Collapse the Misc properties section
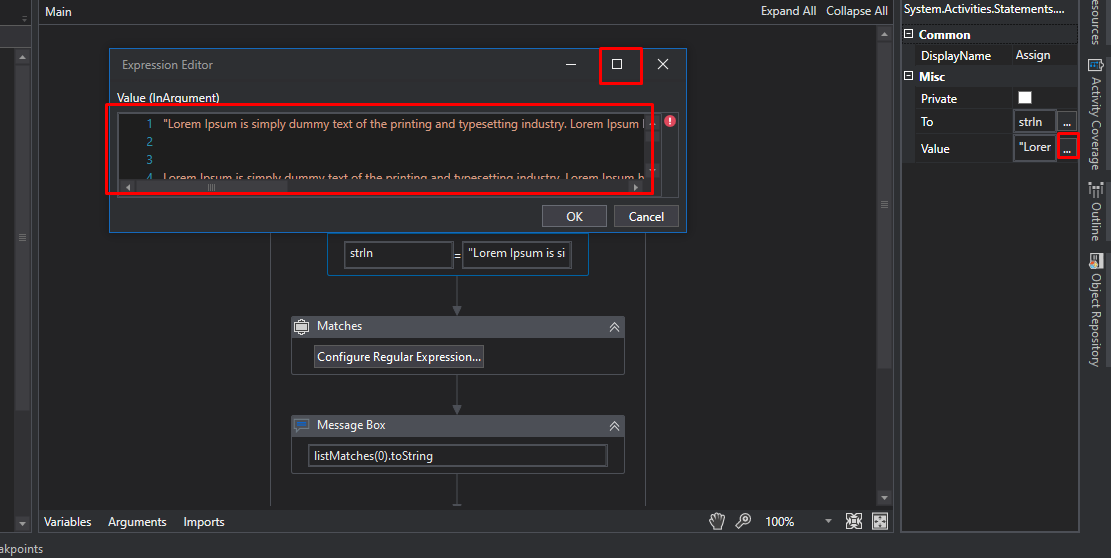This screenshot has width=1111, height=558. coord(908,76)
